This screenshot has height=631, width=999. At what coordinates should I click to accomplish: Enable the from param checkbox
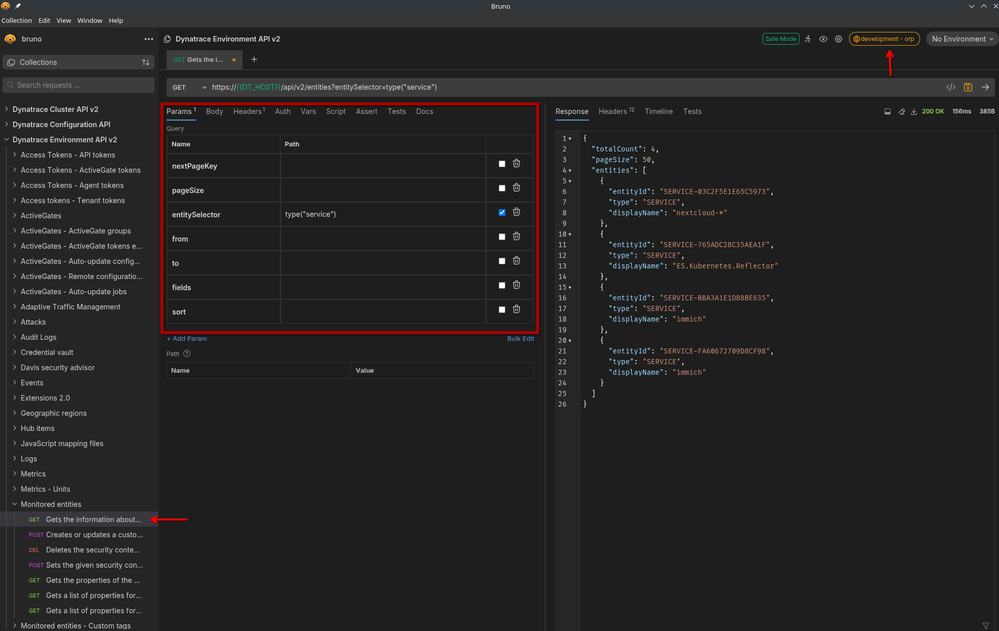(502, 236)
